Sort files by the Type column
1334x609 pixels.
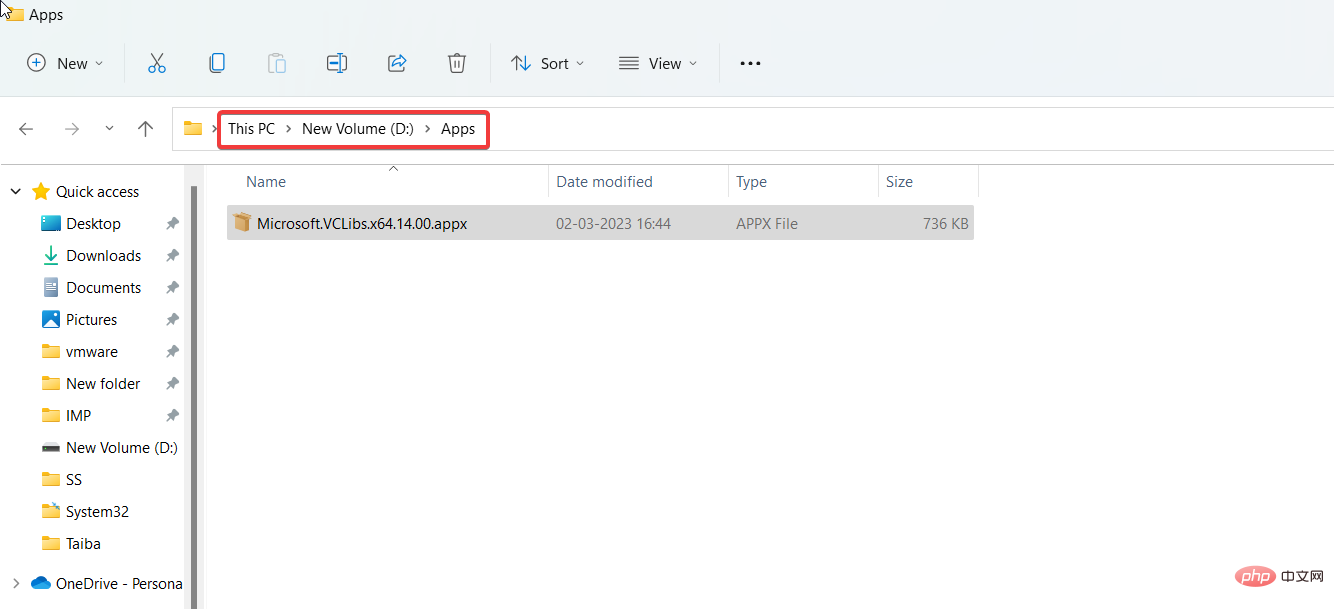point(803,182)
